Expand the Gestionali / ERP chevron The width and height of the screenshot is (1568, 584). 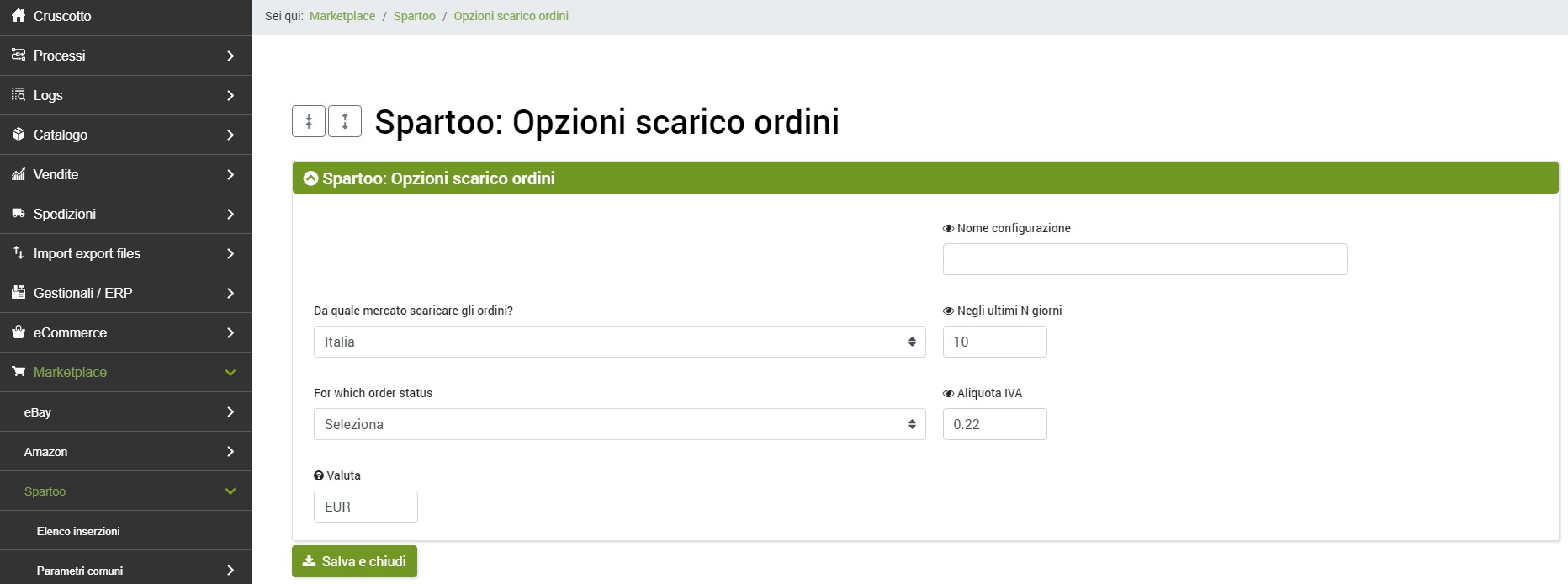coord(230,293)
